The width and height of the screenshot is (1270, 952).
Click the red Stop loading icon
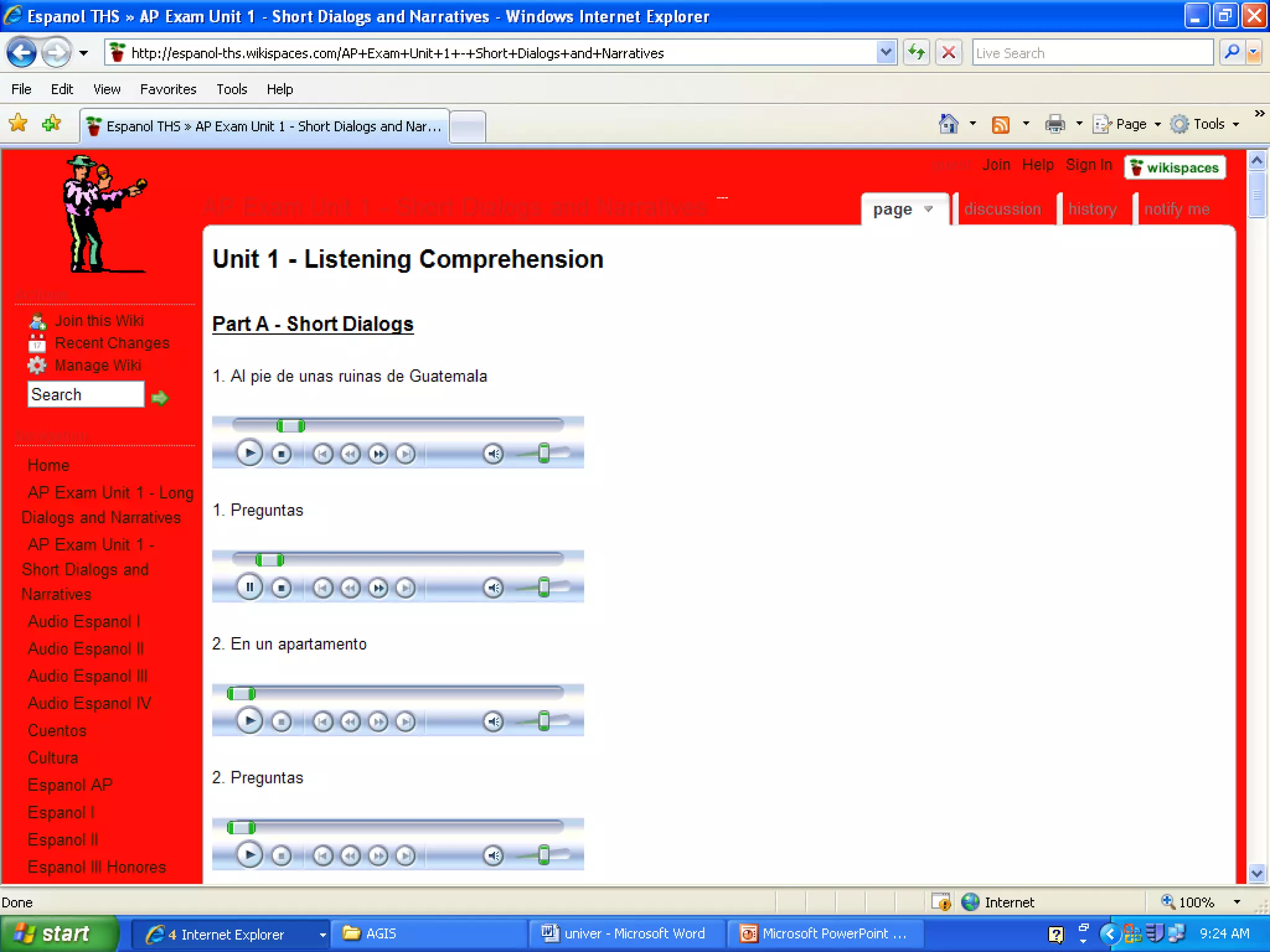coord(948,53)
